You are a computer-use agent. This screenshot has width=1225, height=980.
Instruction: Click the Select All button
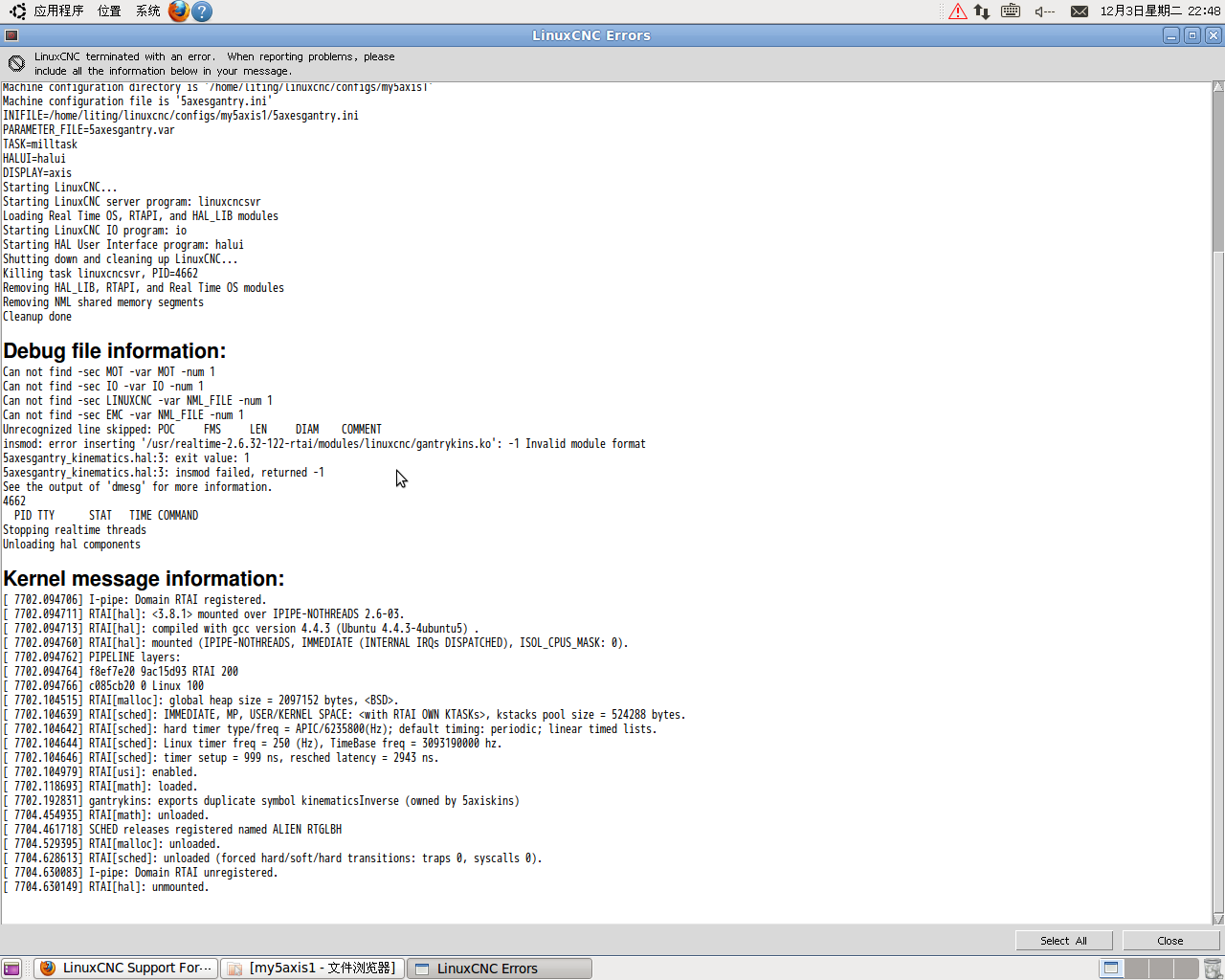(x=1064, y=941)
